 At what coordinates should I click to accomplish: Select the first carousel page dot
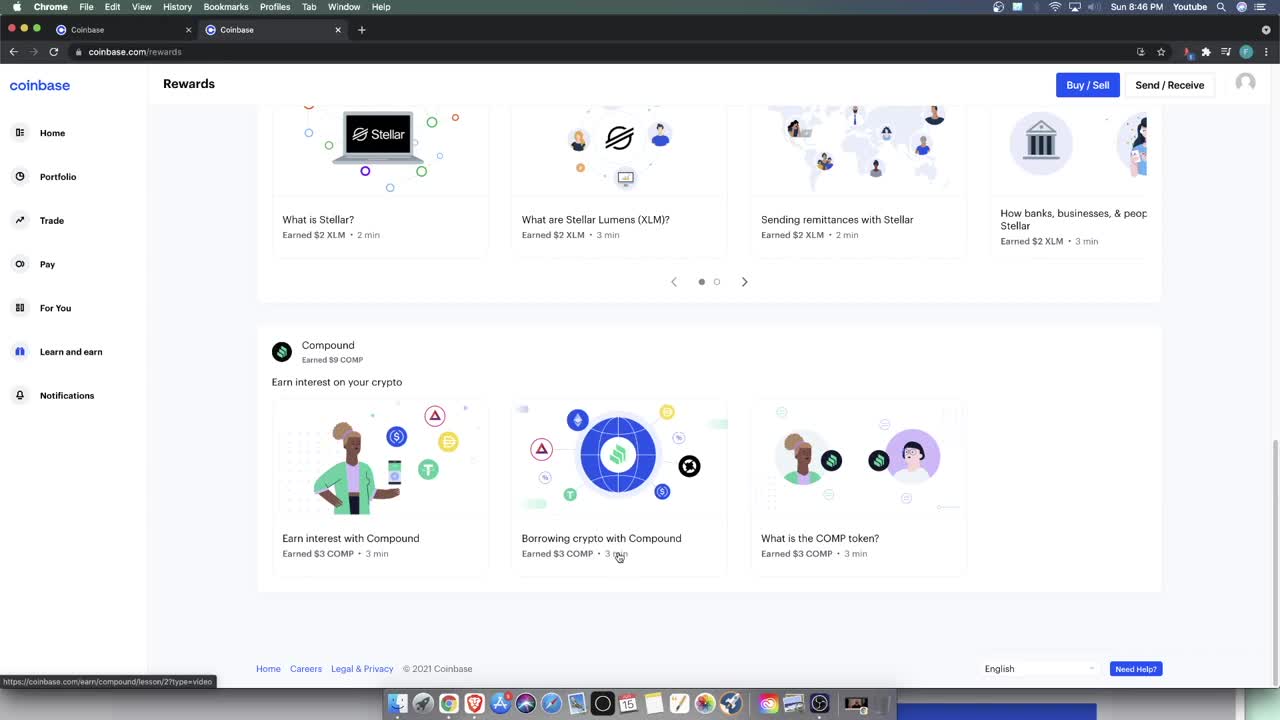(x=702, y=282)
